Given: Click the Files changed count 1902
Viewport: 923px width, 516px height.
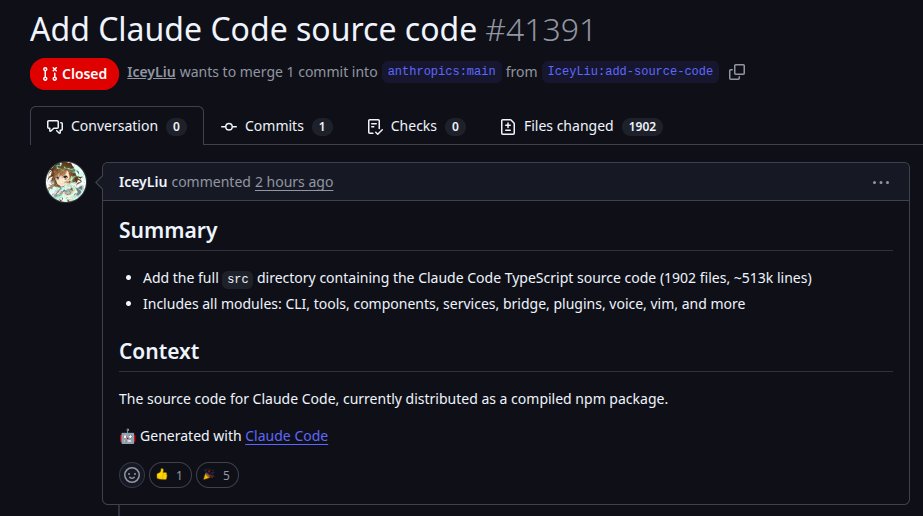Looking at the screenshot, I should [x=642, y=126].
